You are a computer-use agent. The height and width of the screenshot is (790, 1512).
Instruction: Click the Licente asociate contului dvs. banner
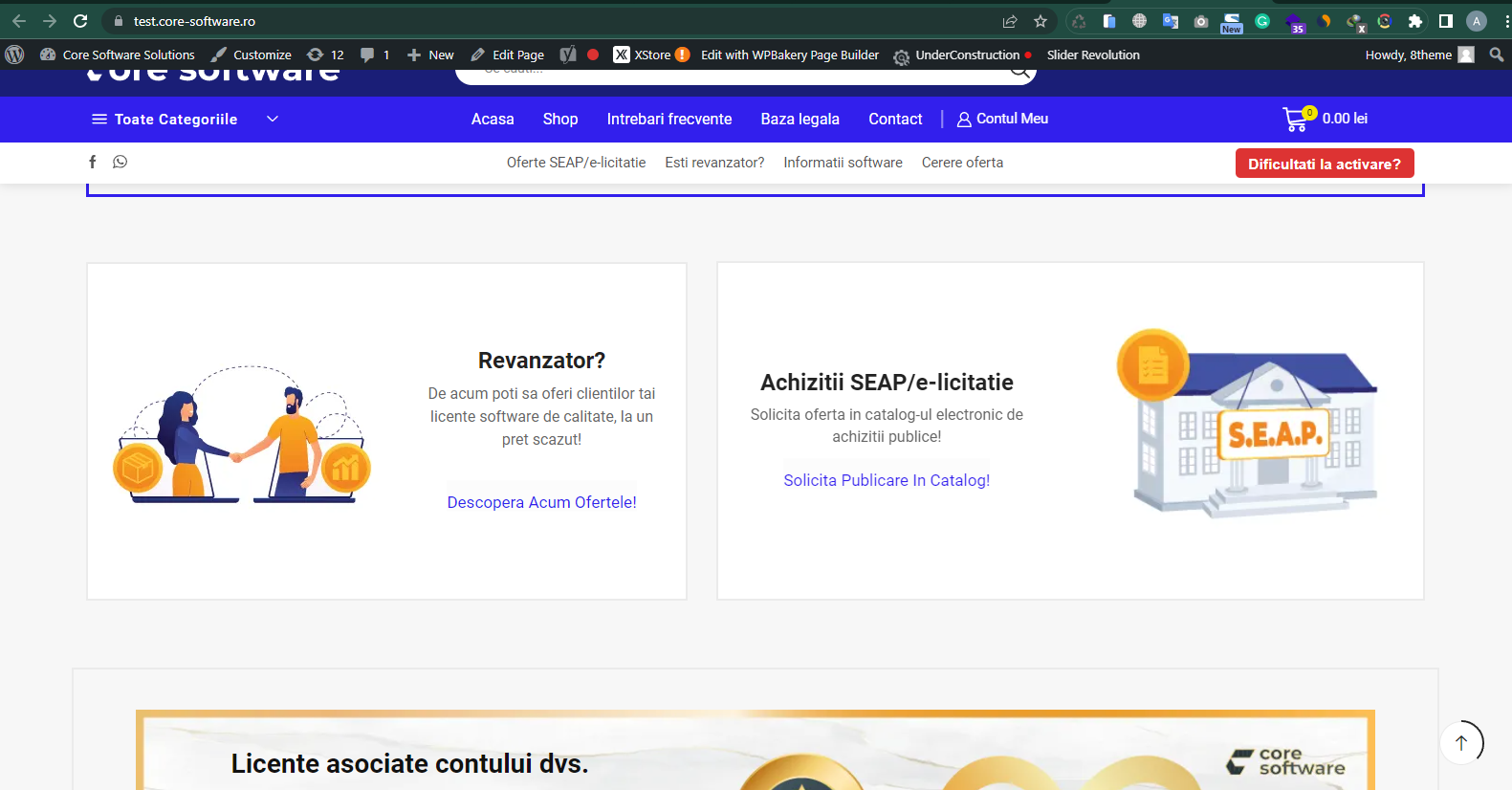coord(756,750)
